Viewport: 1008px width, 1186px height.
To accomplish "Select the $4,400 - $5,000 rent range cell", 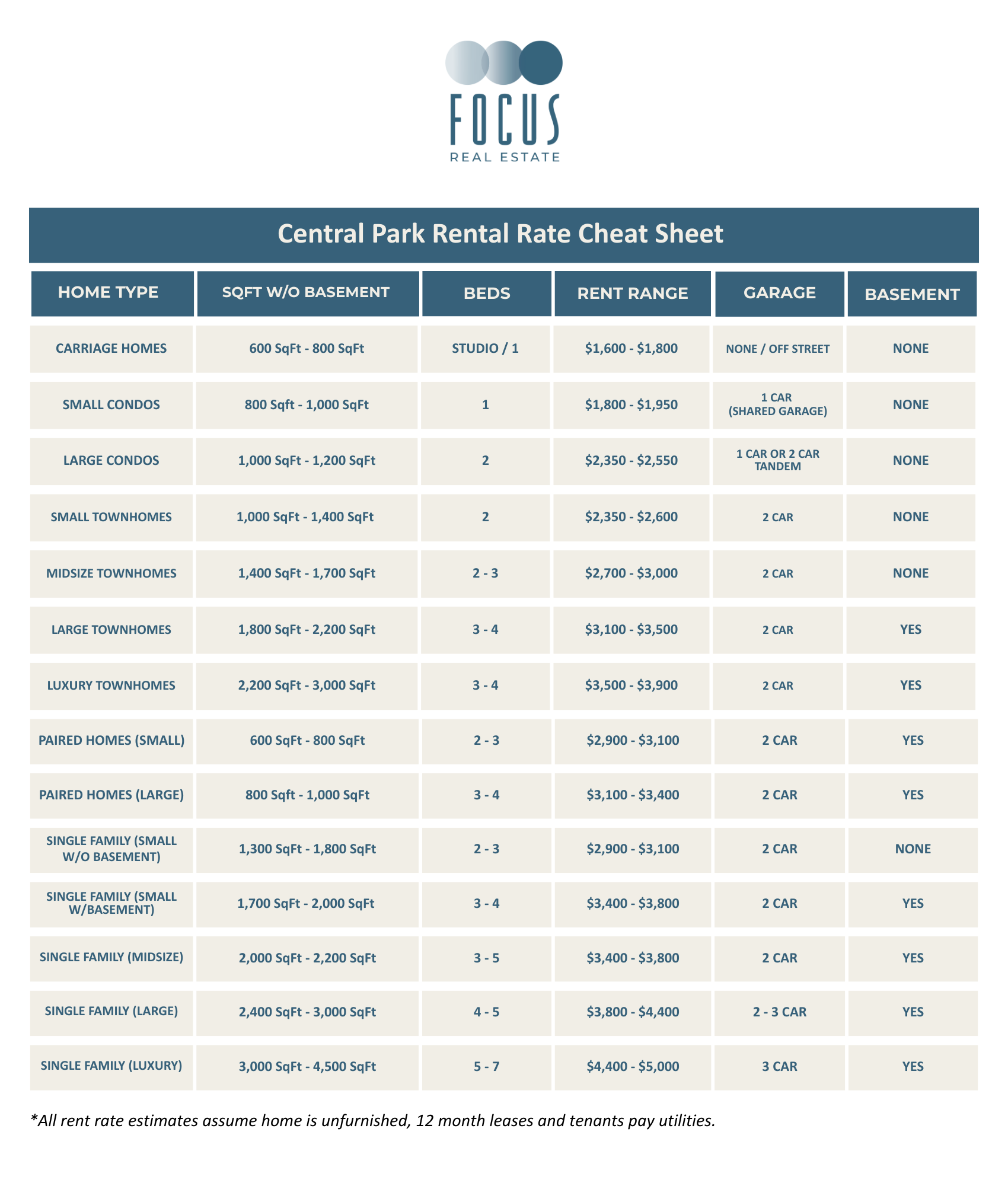I will pyautogui.click(x=633, y=1067).
